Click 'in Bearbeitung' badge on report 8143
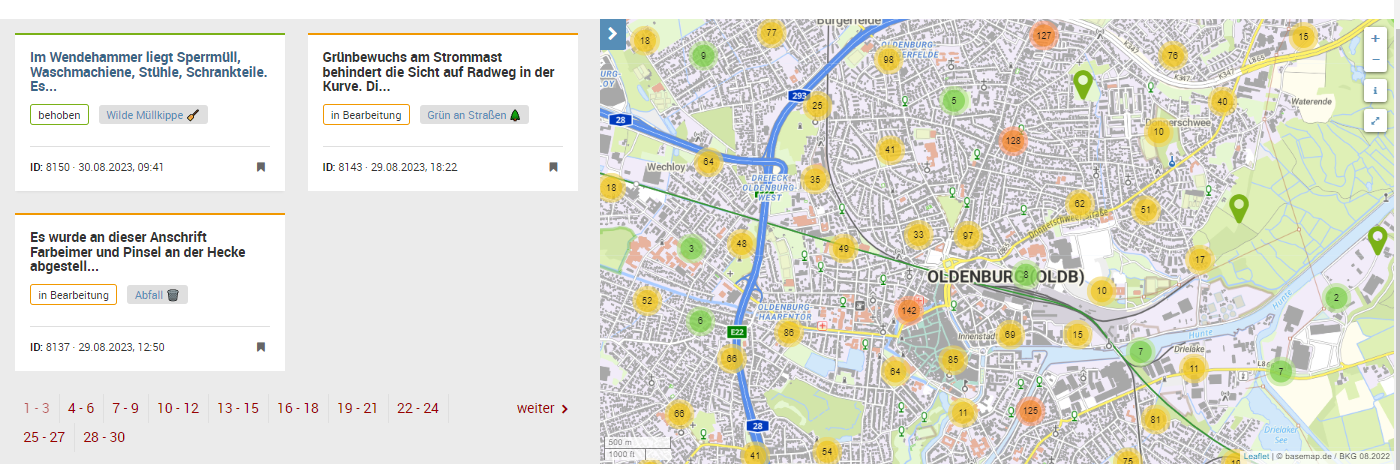Image resolution: width=1400 pixels, height=470 pixels. click(366, 115)
